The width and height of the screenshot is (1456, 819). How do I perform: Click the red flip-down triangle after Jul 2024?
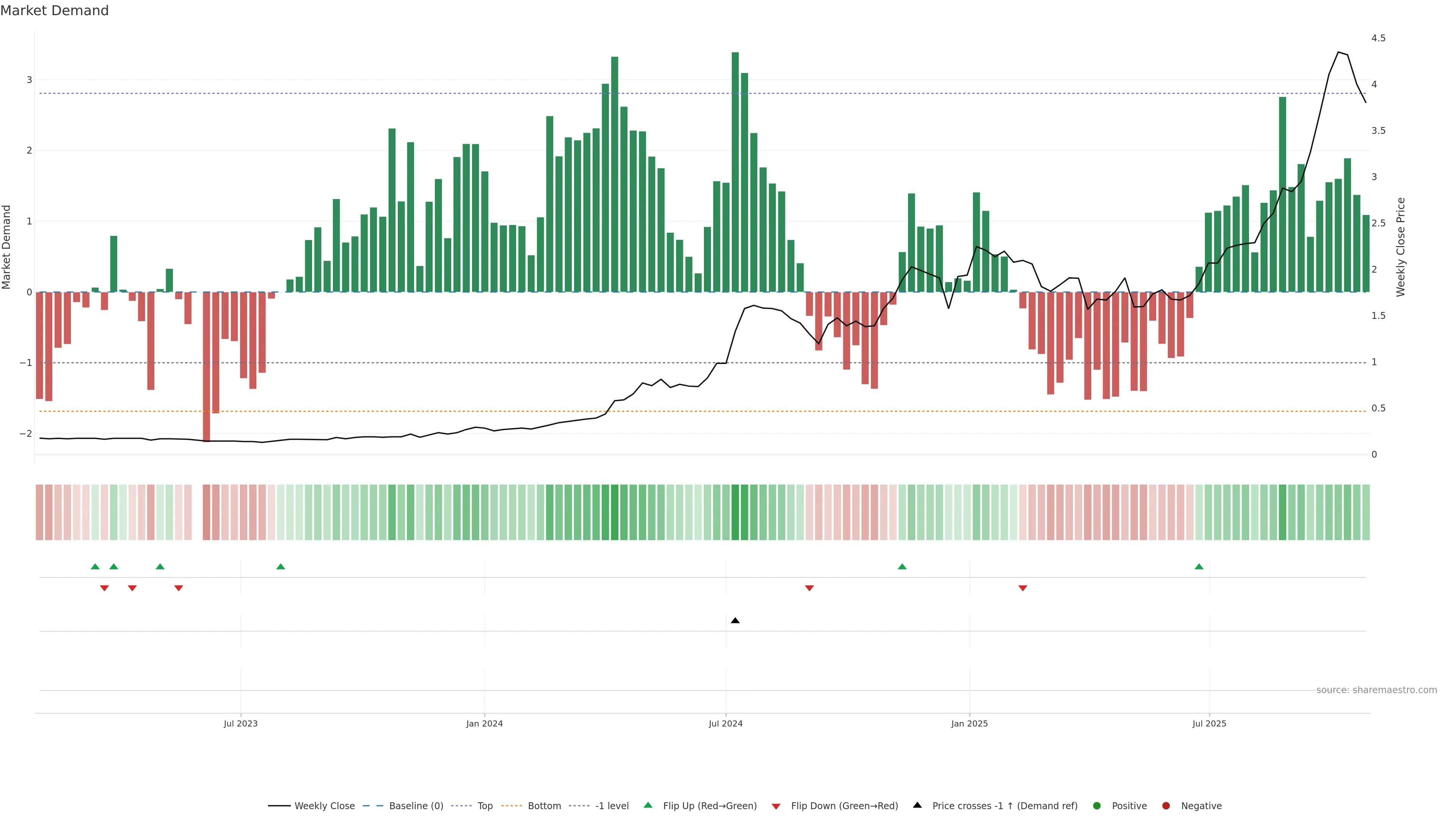[810, 588]
